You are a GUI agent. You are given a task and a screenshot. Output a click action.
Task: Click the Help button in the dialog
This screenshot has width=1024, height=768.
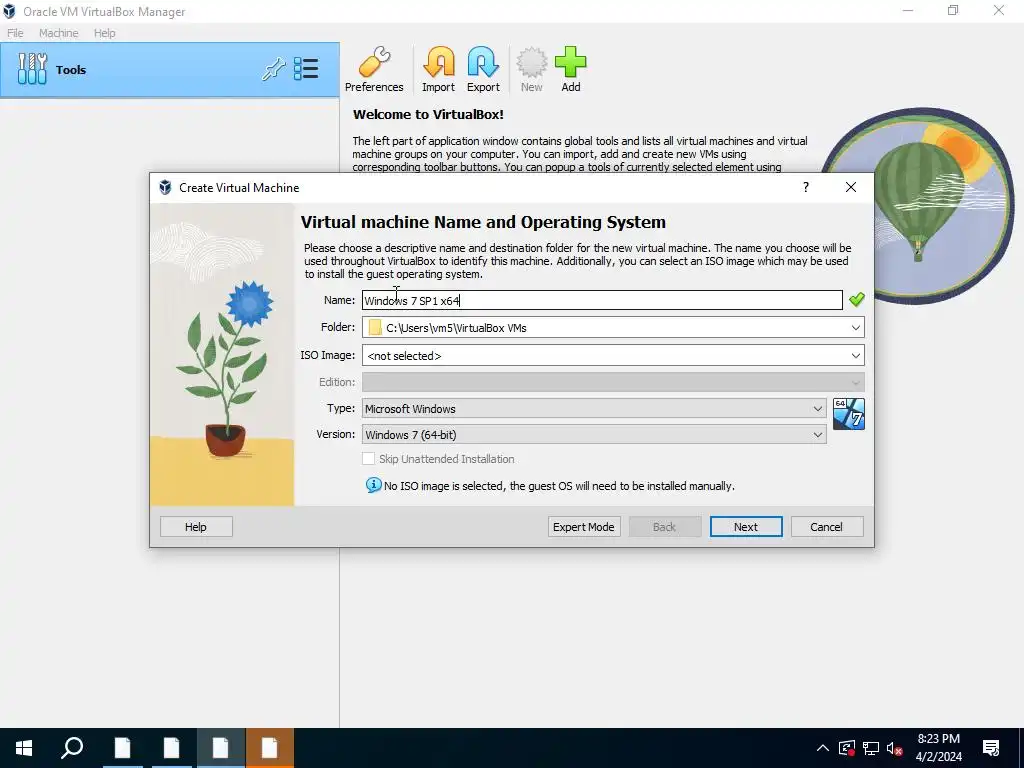(196, 527)
